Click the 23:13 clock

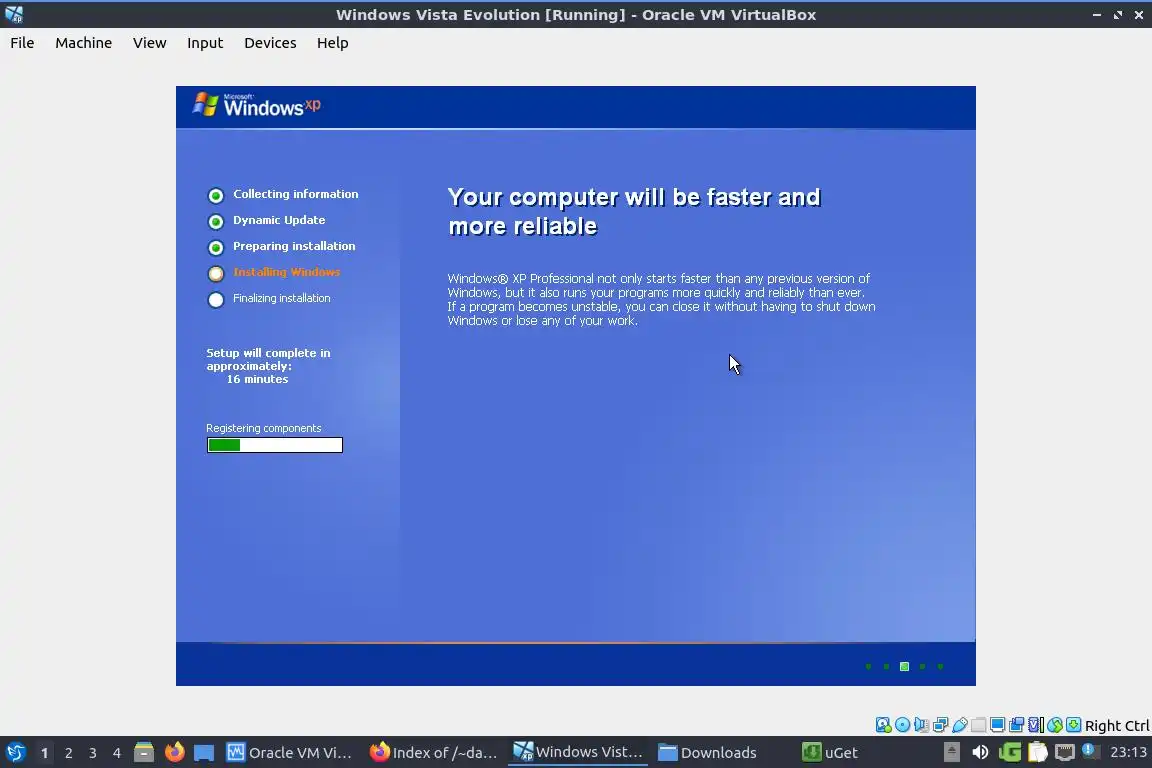click(1128, 752)
